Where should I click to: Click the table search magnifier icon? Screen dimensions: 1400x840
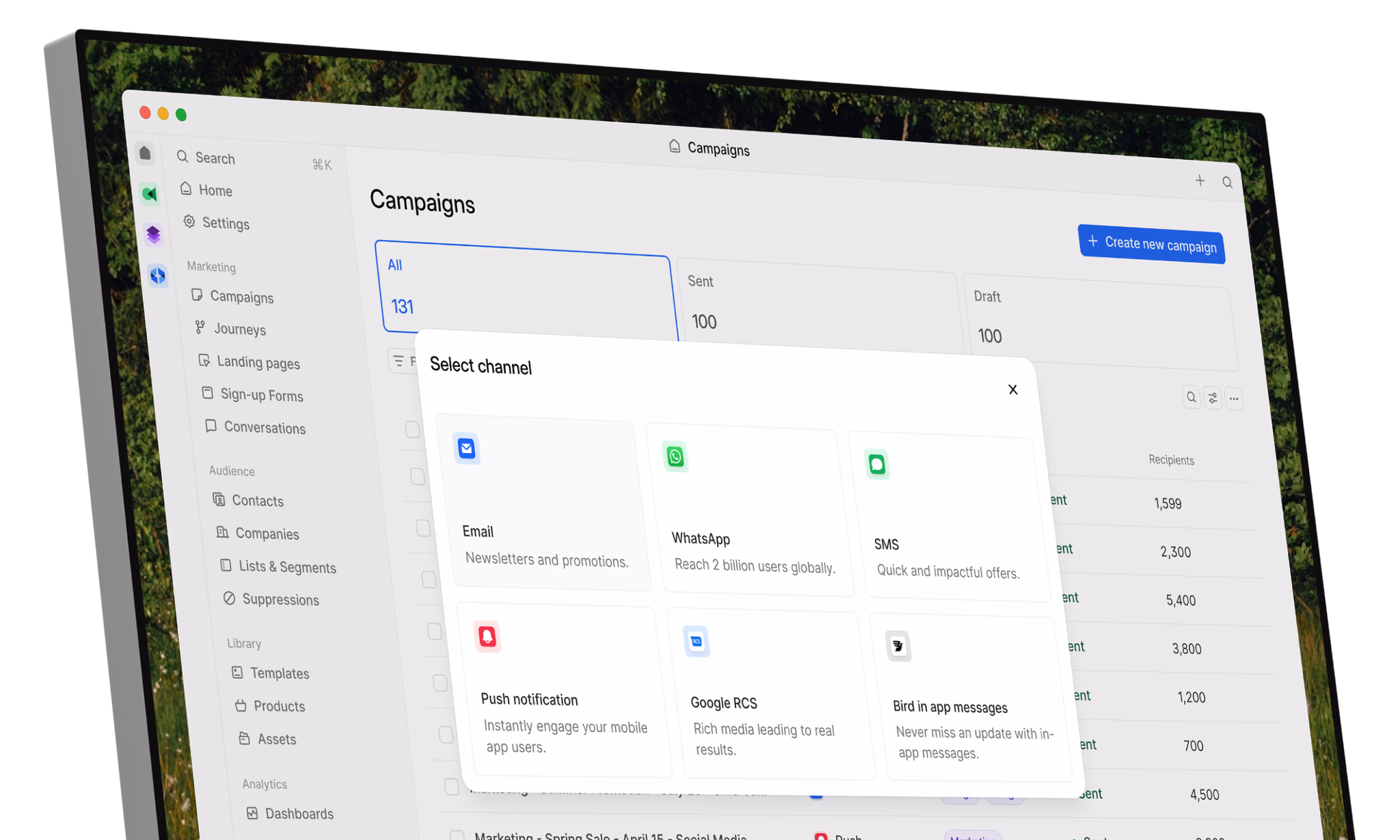click(1191, 396)
